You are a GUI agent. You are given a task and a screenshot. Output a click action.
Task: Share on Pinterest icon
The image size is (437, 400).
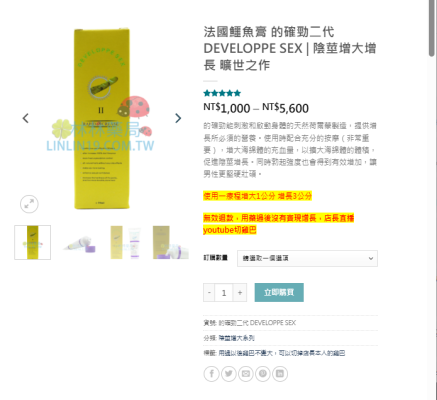[263, 374]
